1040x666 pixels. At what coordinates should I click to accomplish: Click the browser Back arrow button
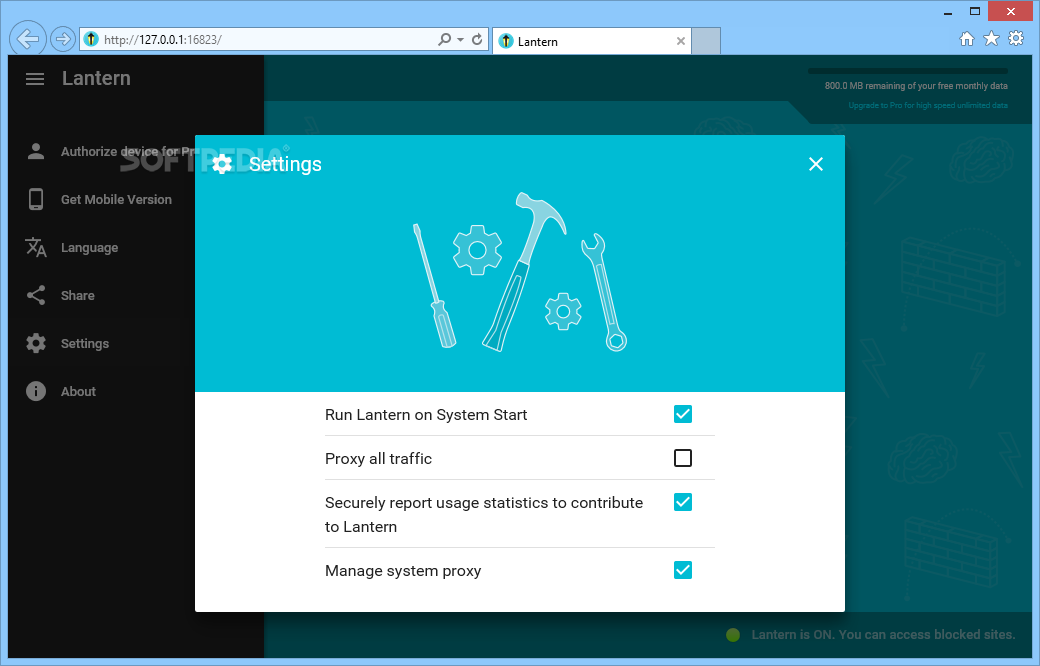coord(27,39)
